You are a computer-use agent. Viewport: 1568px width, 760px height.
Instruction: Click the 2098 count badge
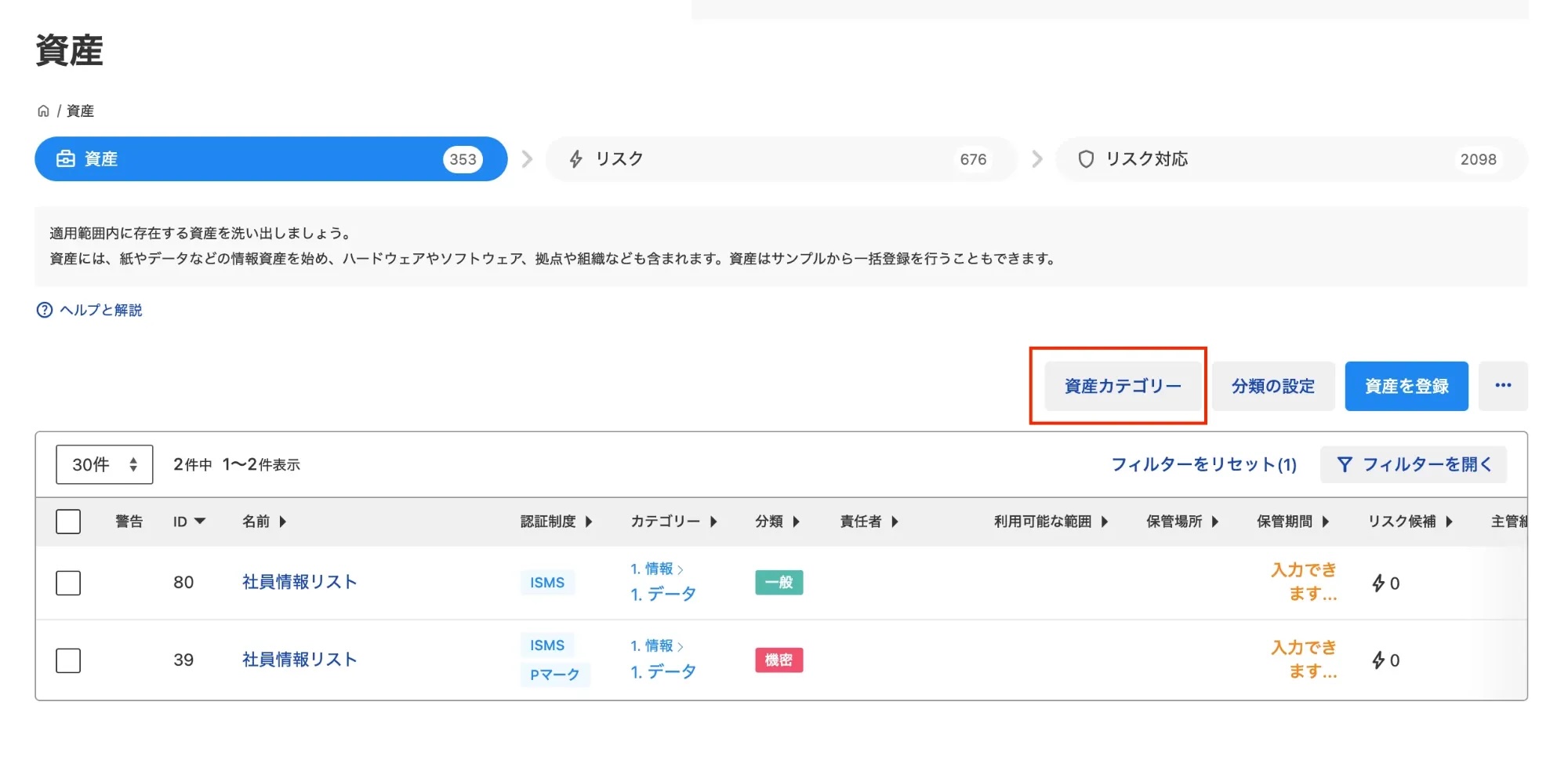tap(1479, 159)
